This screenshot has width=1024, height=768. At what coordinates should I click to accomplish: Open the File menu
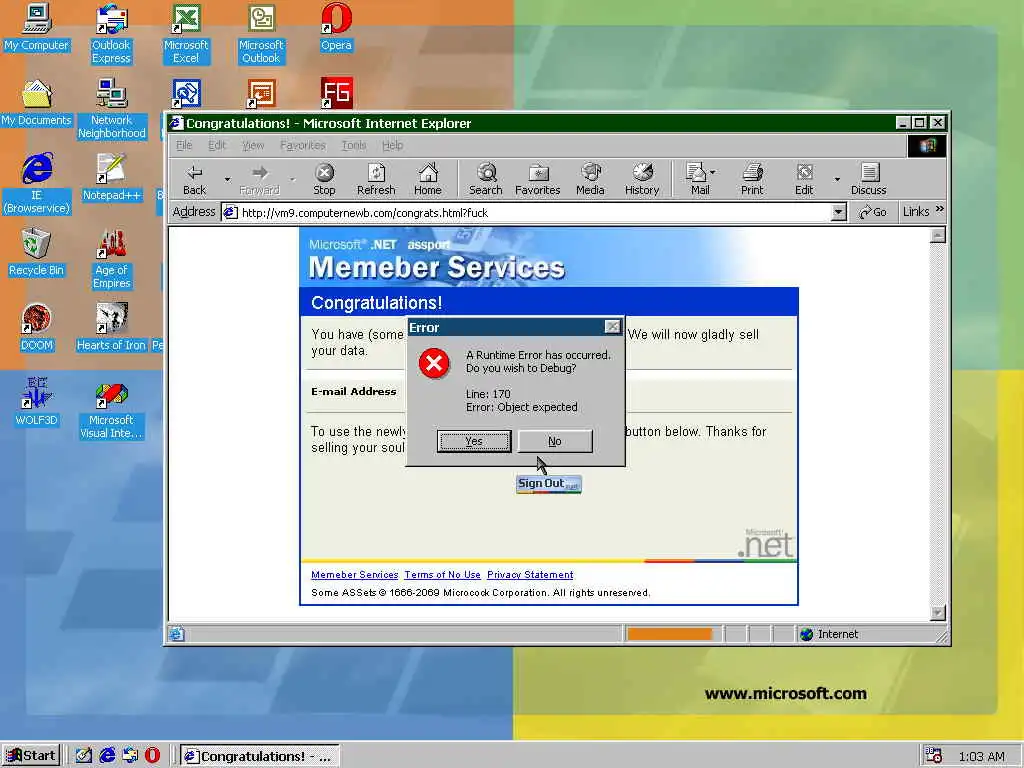[x=184, y=145]
